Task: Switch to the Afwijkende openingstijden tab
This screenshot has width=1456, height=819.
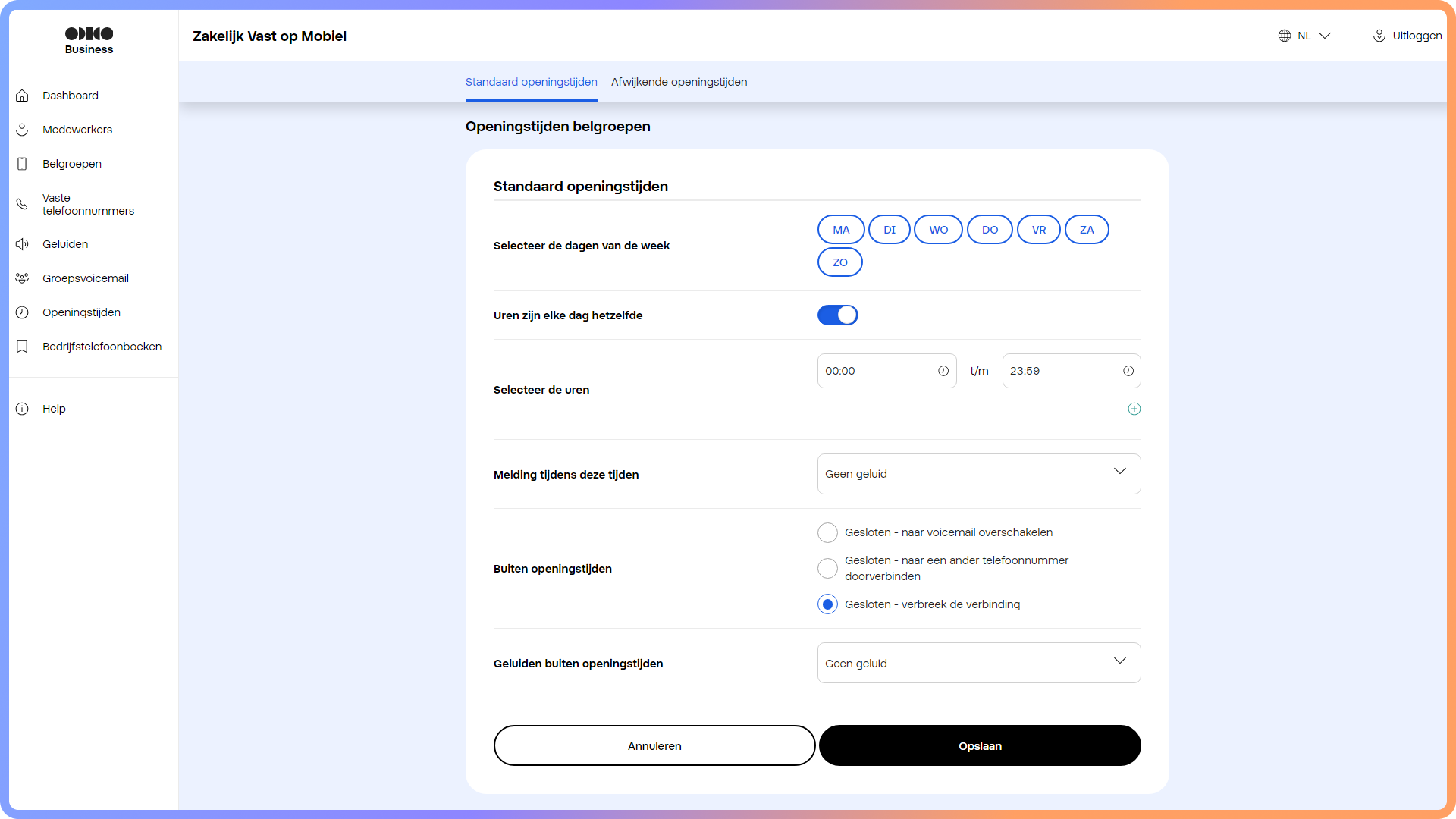Action: click(x=679, y=82)
